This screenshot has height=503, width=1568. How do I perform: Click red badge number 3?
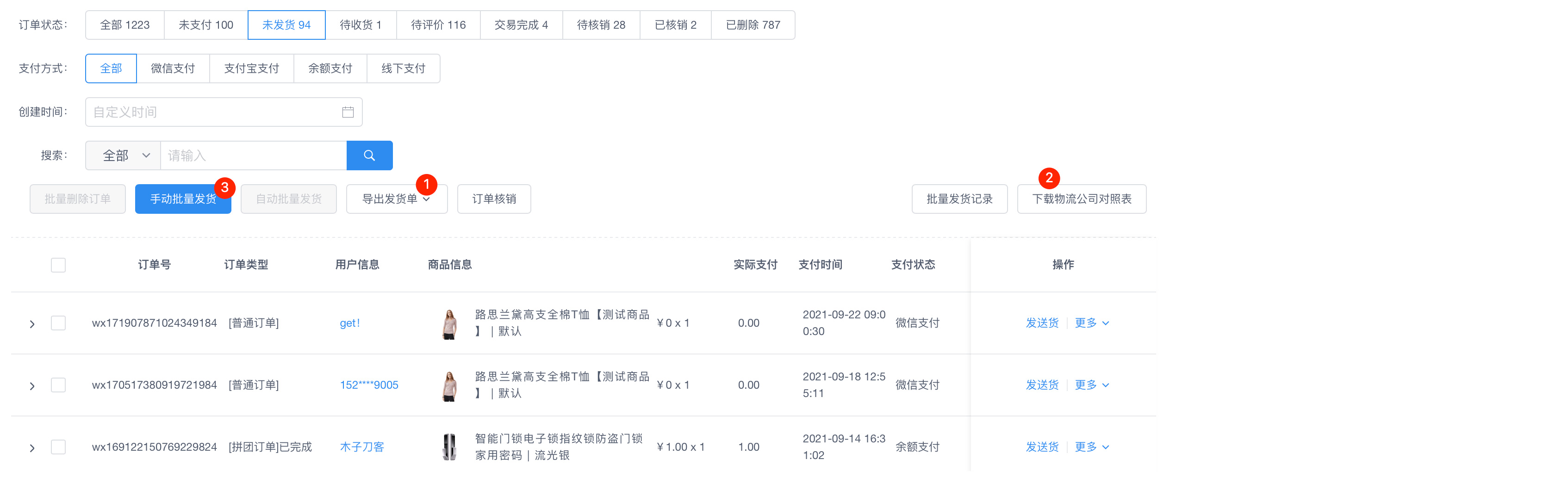224,187
